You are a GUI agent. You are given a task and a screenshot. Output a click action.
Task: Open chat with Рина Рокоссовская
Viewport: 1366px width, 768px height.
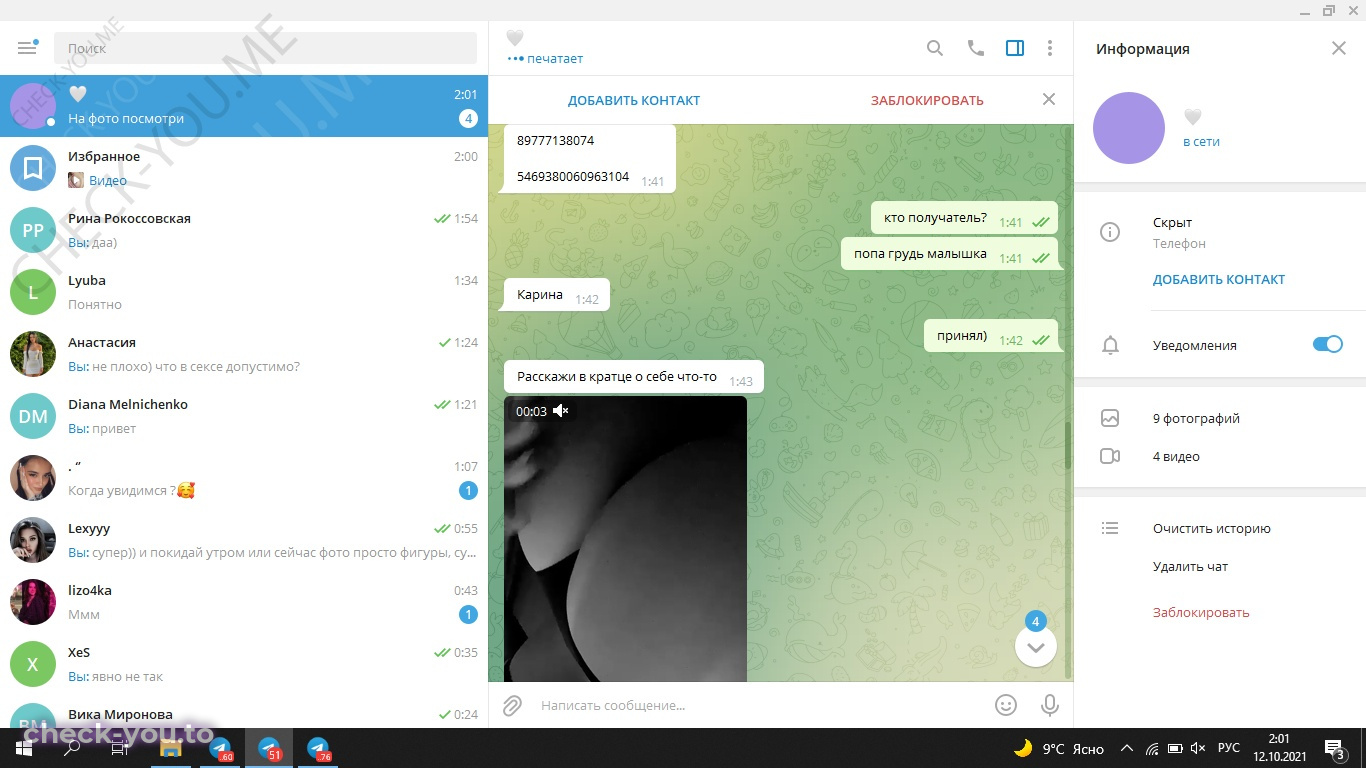(x=244, y=230)
